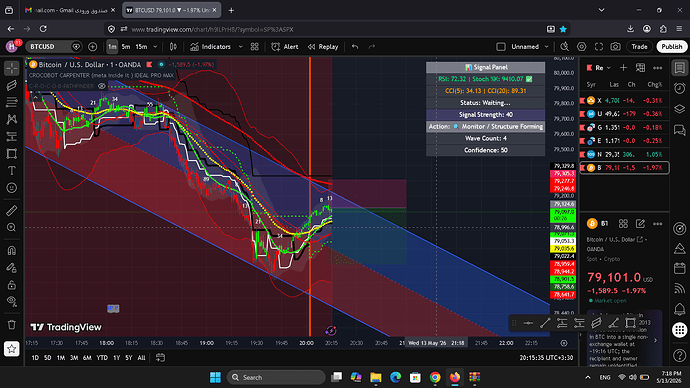Open the Fibonacci retracement tools

click(x=12, y=102)
